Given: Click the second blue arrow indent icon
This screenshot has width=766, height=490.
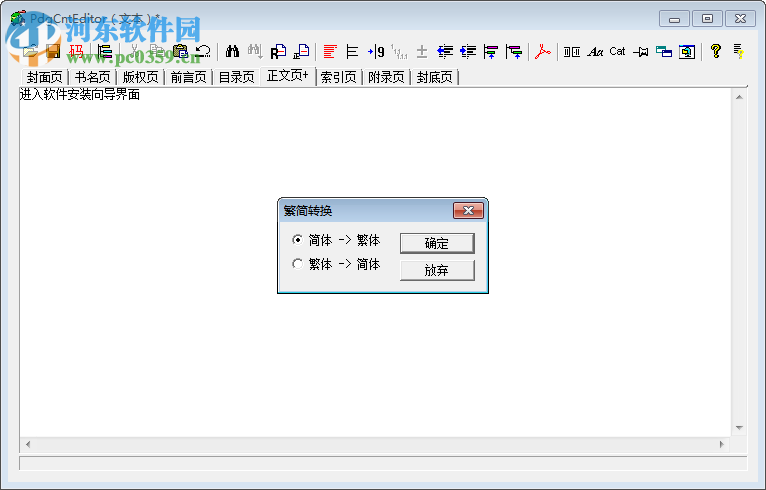Looking at the screenshot, I should pyautogui.click(x=468, y=51).
